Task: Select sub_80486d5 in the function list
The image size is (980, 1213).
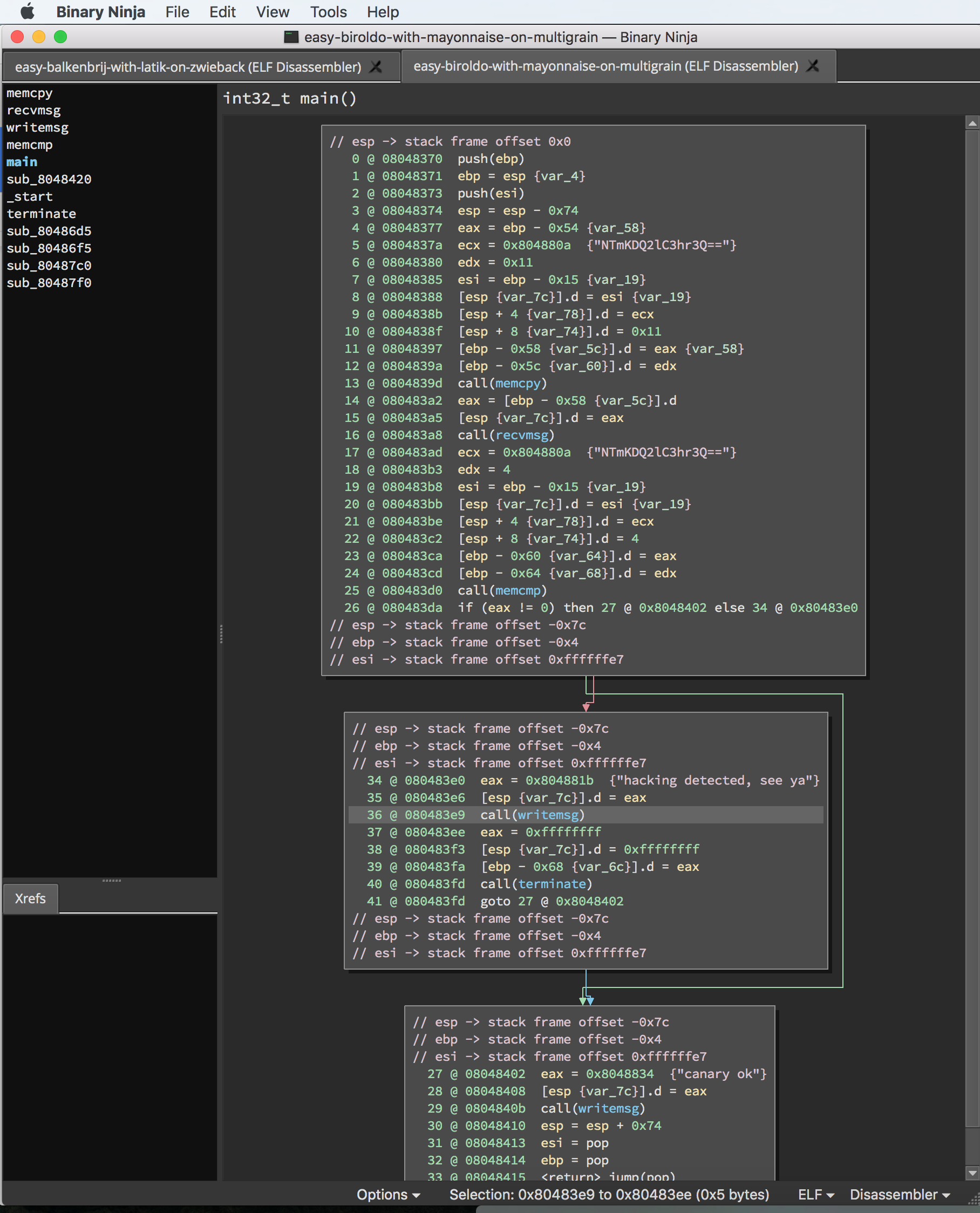Action: pos(50,231)
